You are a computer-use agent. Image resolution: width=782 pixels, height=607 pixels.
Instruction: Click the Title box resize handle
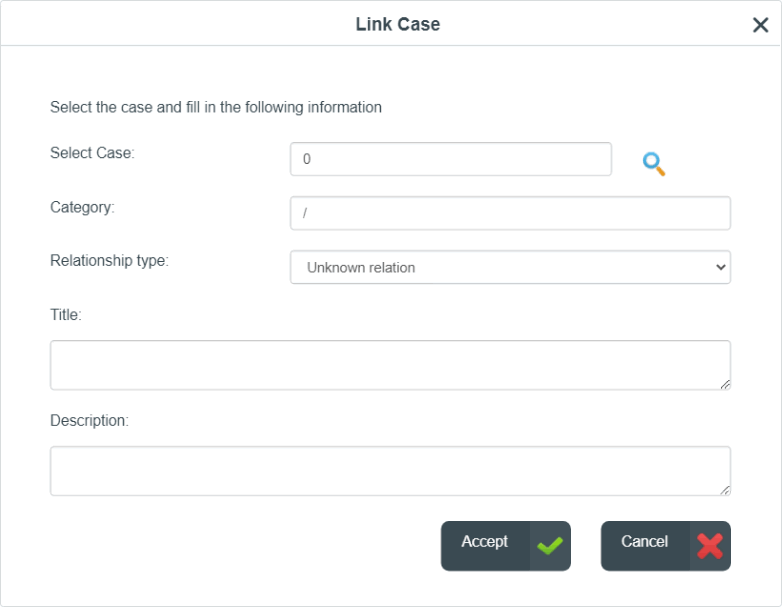tap(725, 384)
